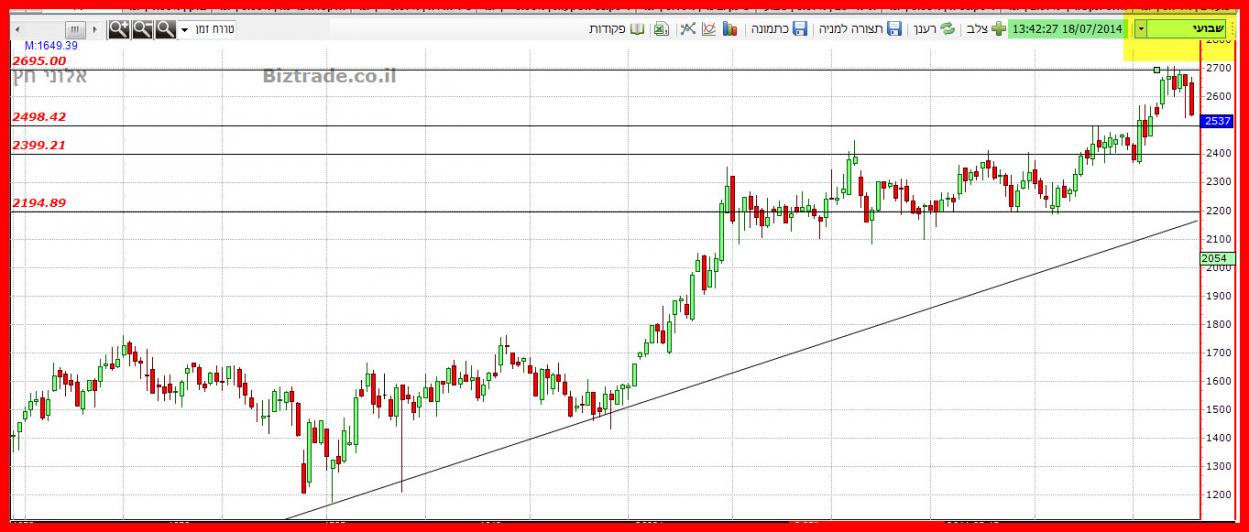Click the horizontal scrollbar thumb
The image size is (1249, 532).
pyautogui.click(x=75, y=29)
